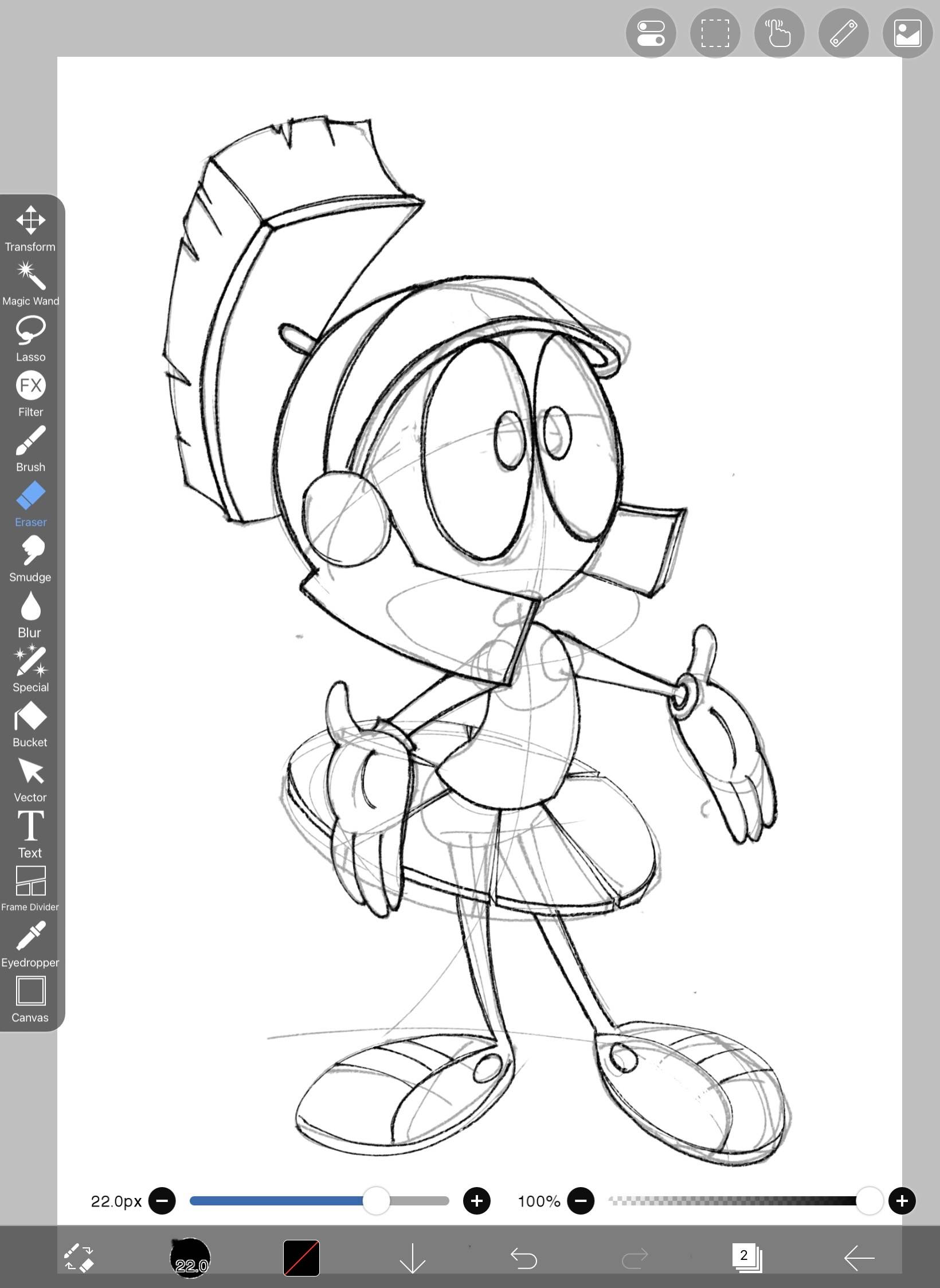Decrease opacity with minus button
The width and height of the screenshot is (940, 1288).
(x=581, y=1200)
